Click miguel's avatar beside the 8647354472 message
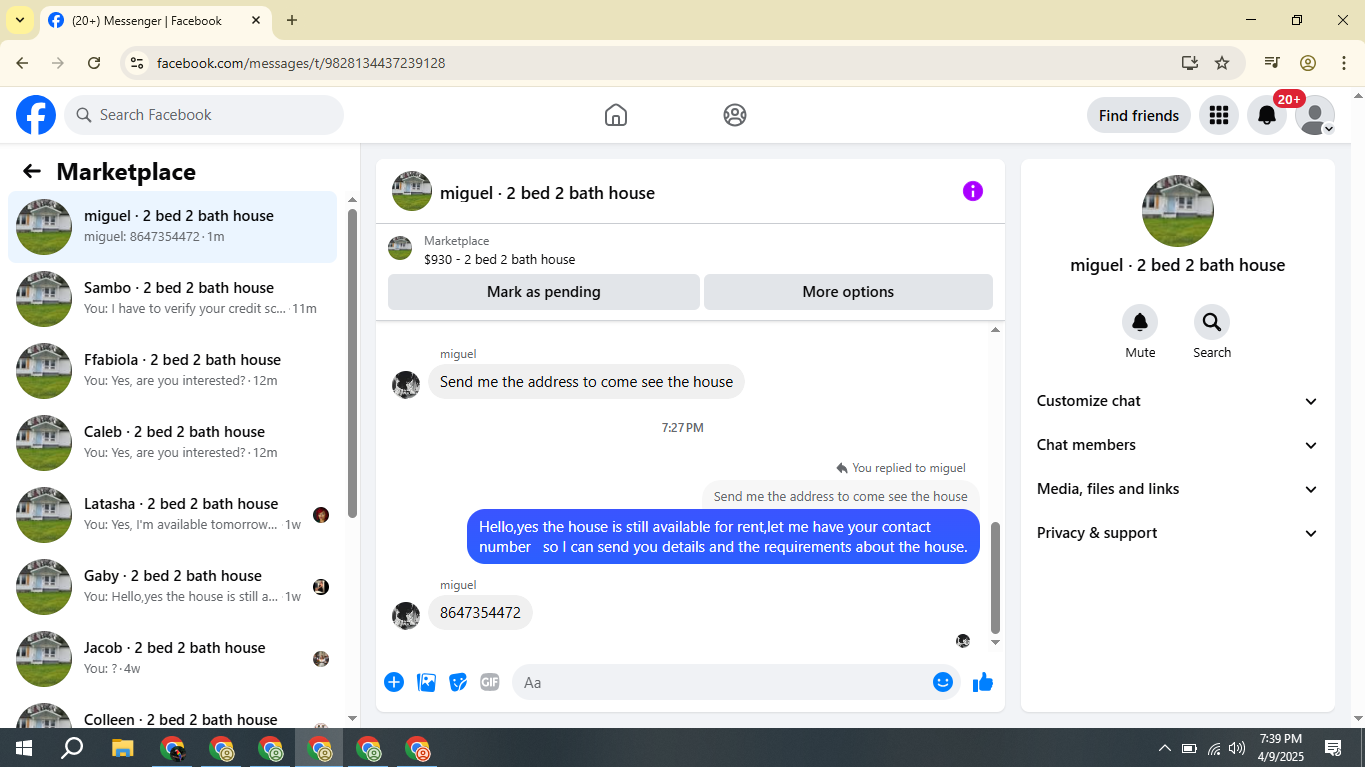Image resolution: width=1365 pixels, height=767 pixels. coord(406,615)
